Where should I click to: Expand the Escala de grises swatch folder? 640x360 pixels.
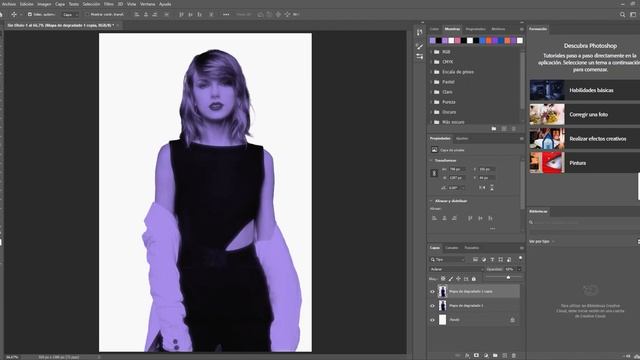pyautogui.click(x=431, y=72)
